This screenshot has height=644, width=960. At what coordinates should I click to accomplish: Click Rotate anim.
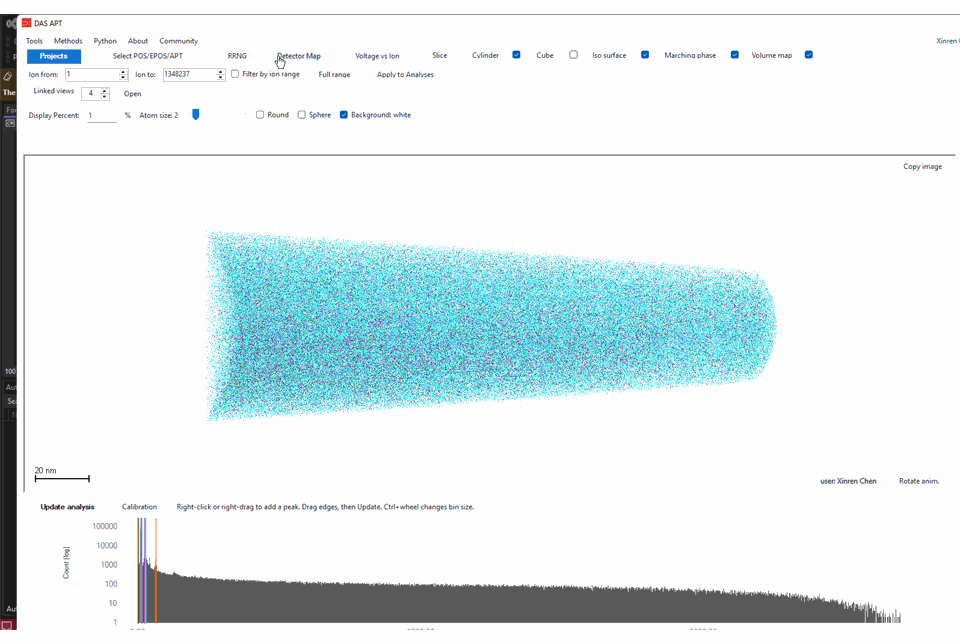tap(918, 481)
